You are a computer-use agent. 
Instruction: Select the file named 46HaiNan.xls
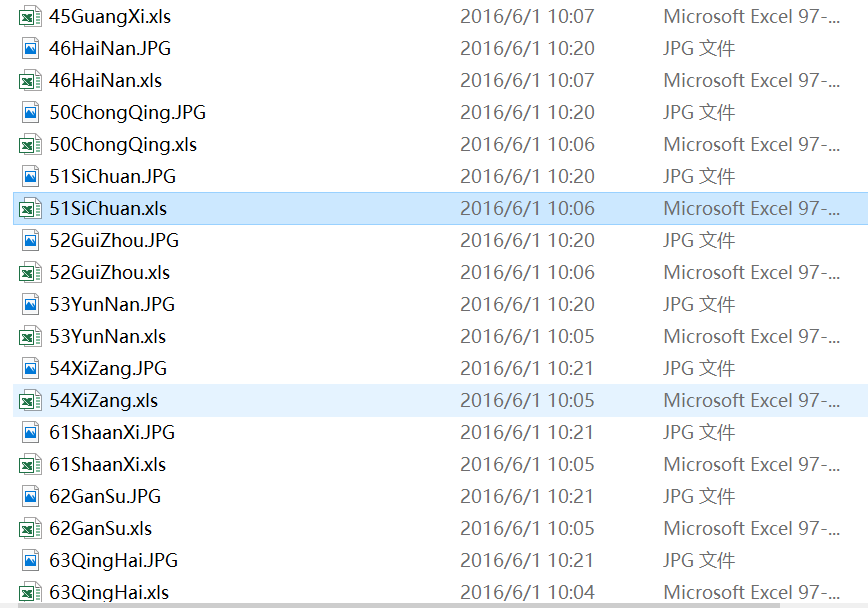coord(105,81)
